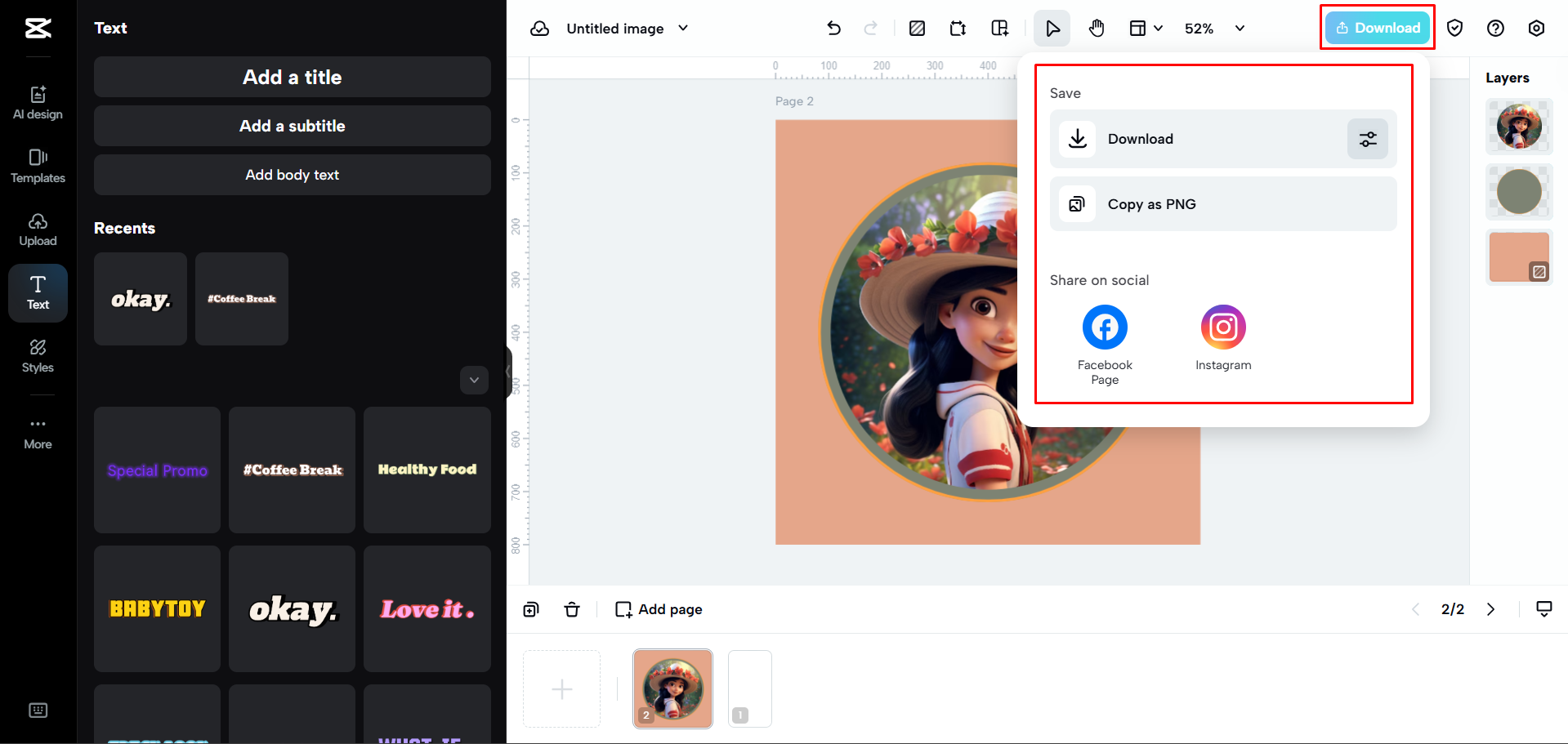
Task: Apply the '#Coffee Break' preset in the grid
Action: click(x=293, y=470)
